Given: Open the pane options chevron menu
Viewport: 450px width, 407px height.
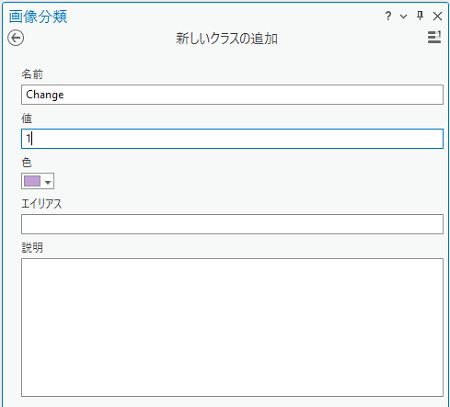Looking at the screenshot, I should (403, 16).
